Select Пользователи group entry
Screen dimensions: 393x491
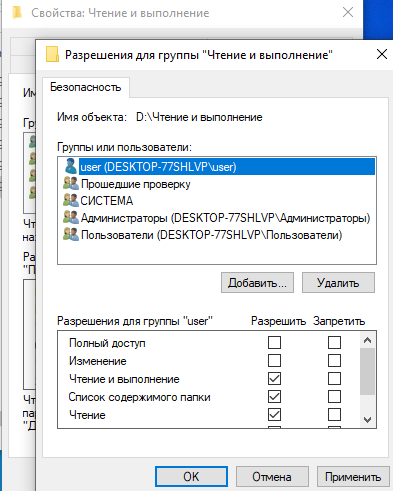(x=211, y=235)
